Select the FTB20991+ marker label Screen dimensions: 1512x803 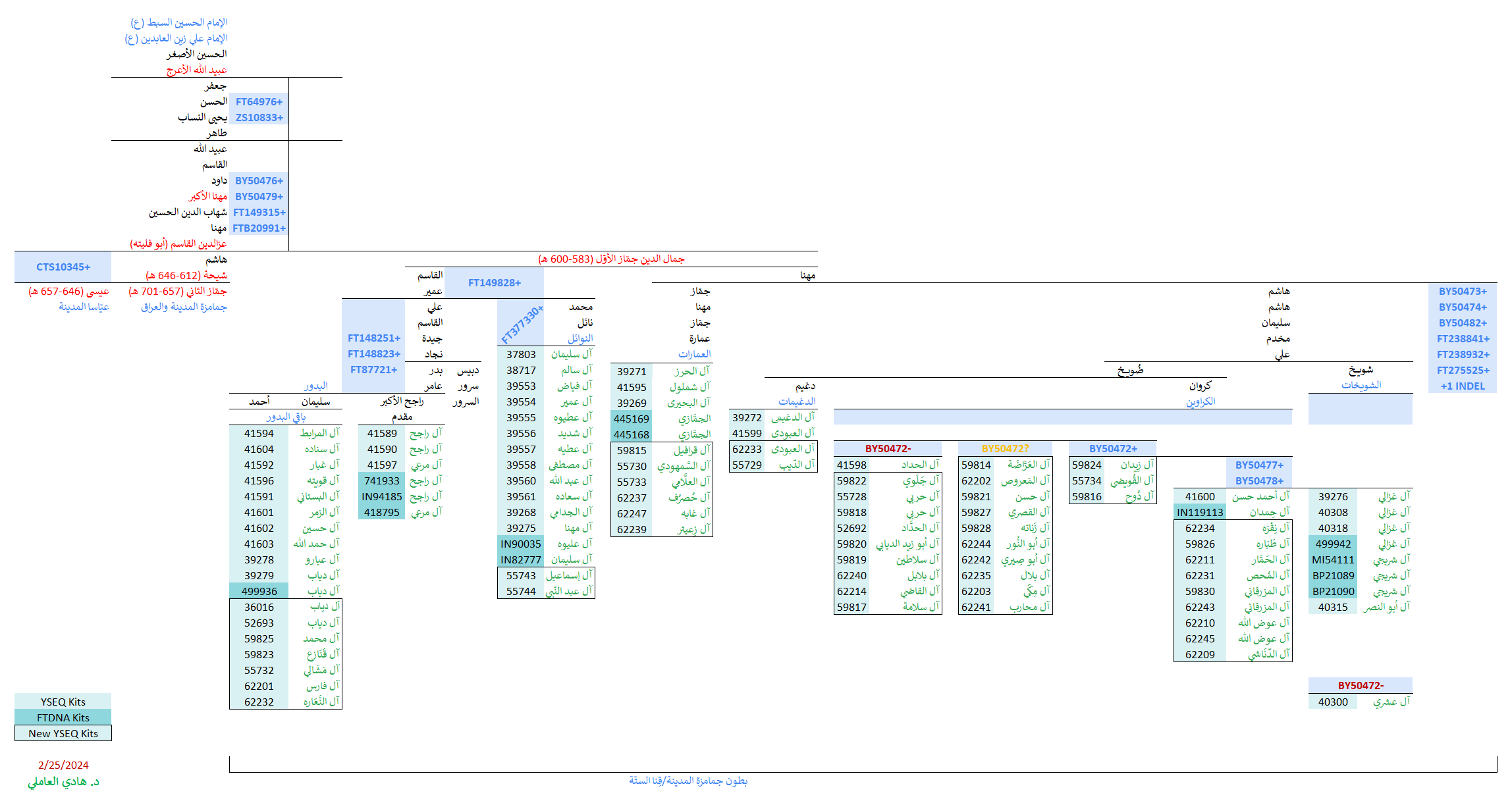[x=259, y=228]
